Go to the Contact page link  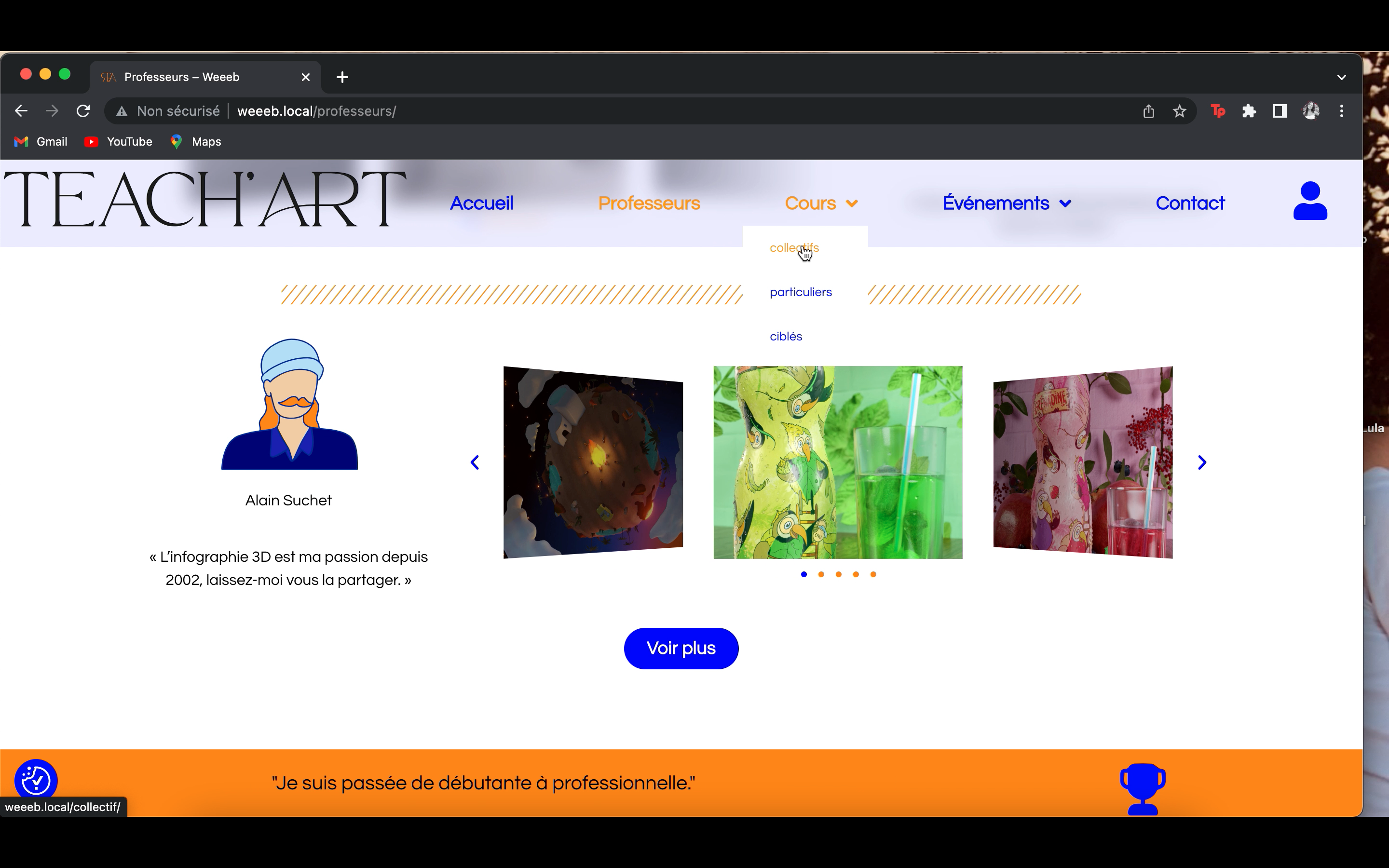pos(1189,203)
